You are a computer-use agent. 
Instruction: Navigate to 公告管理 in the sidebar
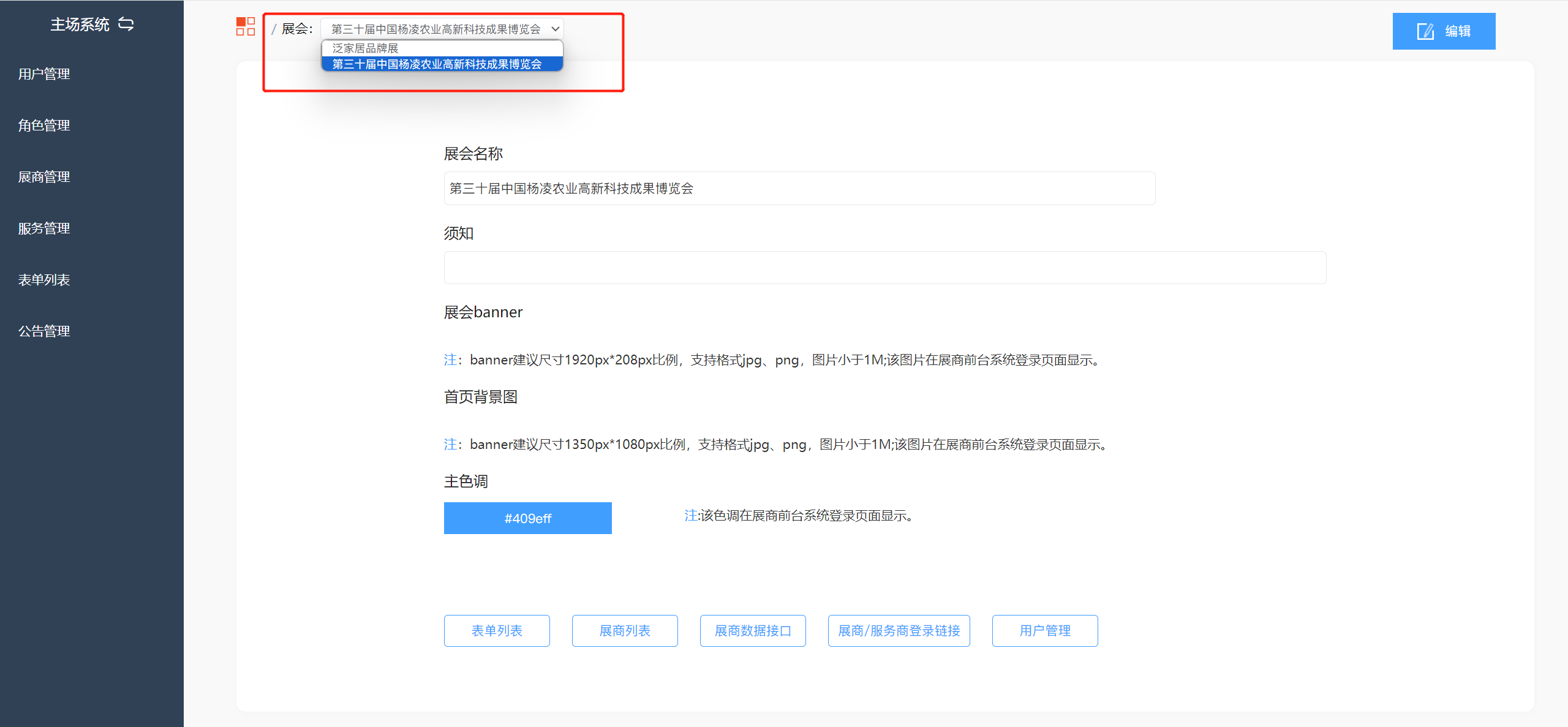coord(44,331)
